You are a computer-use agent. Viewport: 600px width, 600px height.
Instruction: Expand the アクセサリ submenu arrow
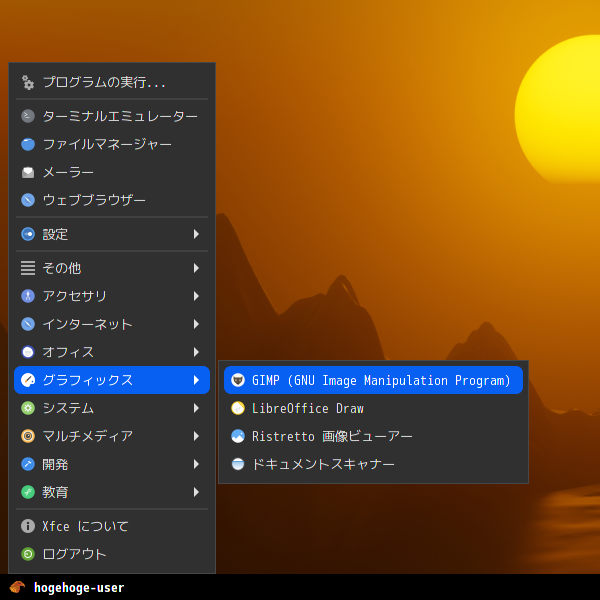coord(196,296)
